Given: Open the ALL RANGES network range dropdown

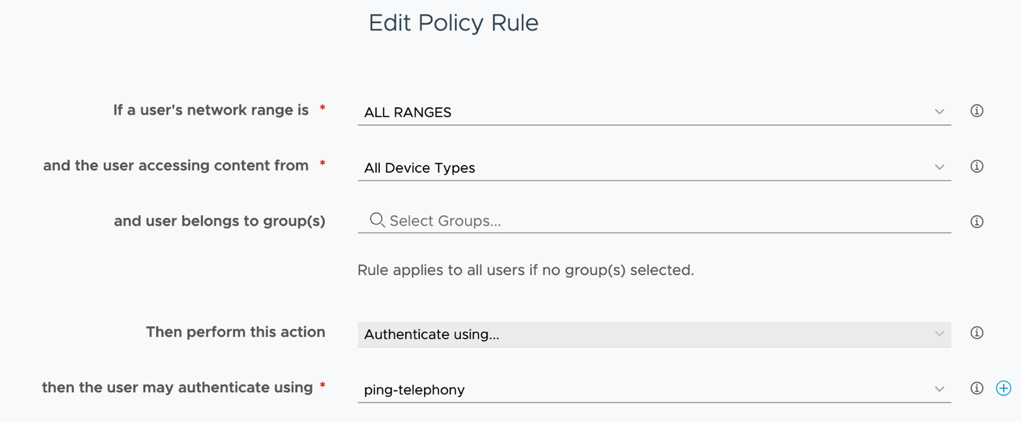Looking at the screenshot, I should (654, 112).
